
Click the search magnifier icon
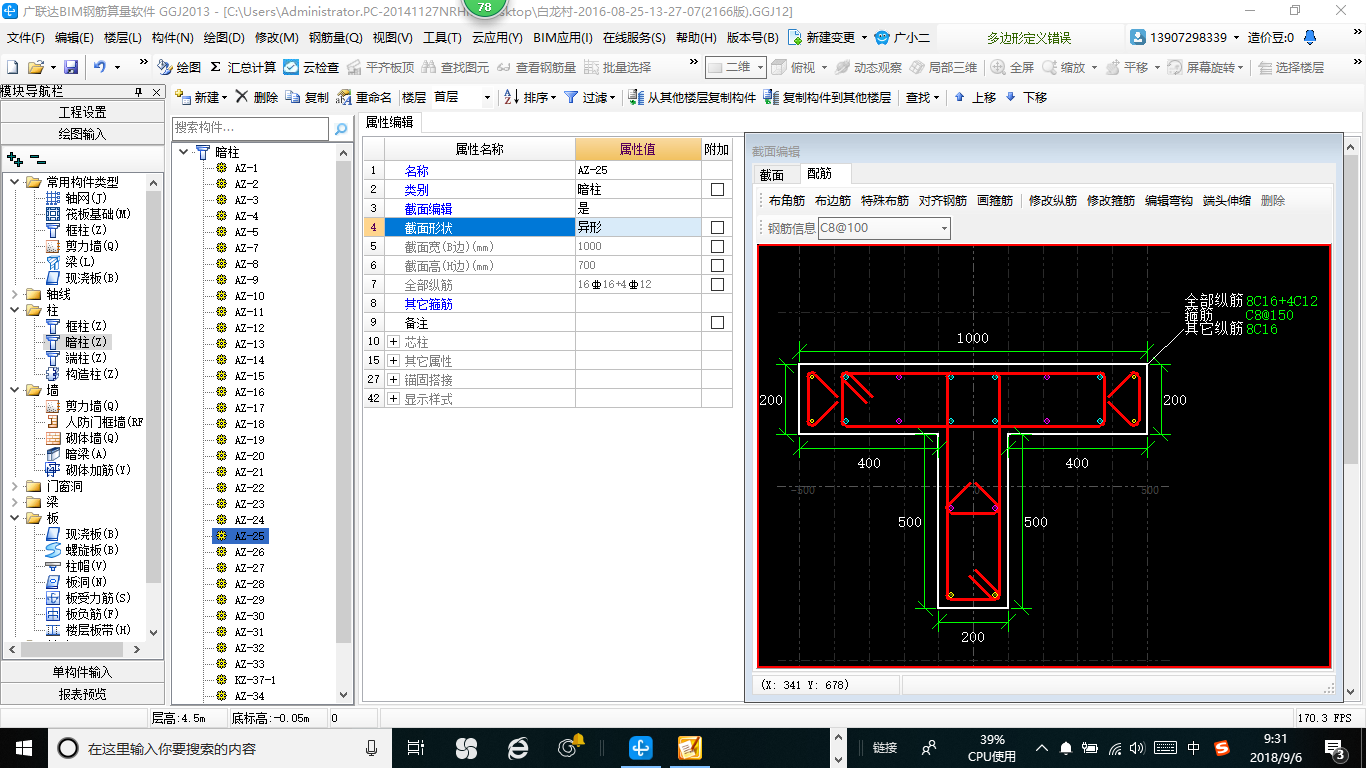(341, 128)
